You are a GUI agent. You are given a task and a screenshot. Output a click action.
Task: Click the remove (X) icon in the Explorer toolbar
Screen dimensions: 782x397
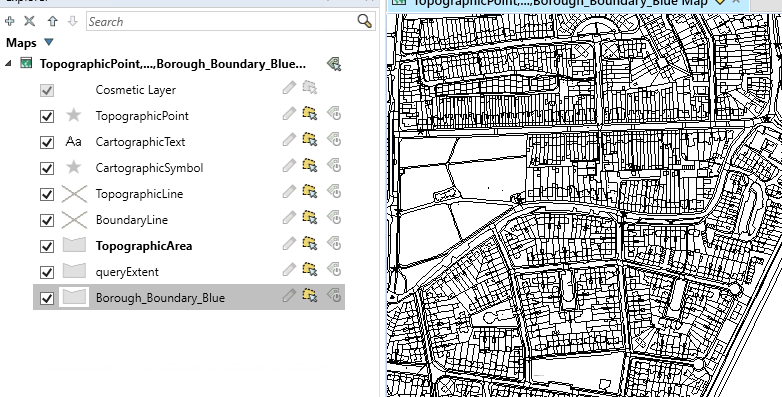coord(30,21)
